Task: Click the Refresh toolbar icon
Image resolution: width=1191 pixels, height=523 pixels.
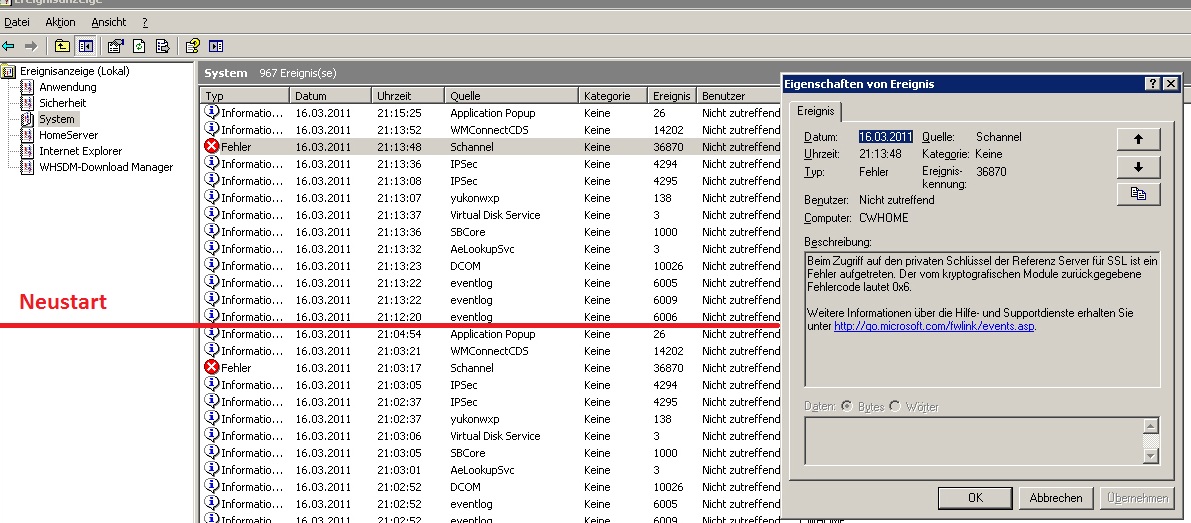Action: (x=139, y=46)
